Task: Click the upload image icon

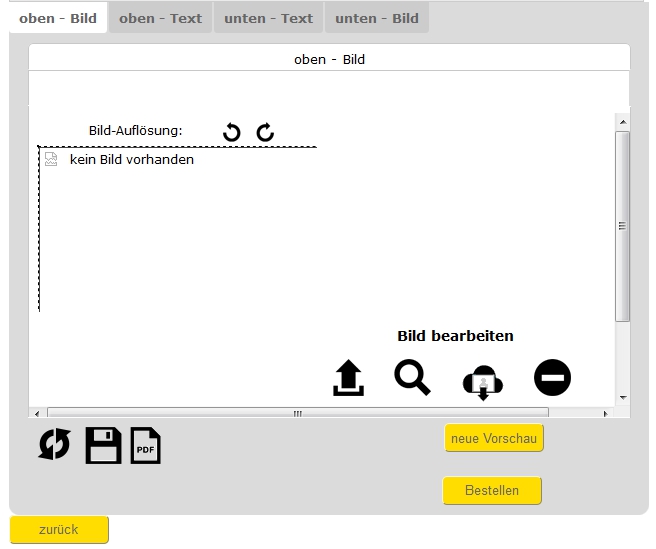Action: (348, 379)
